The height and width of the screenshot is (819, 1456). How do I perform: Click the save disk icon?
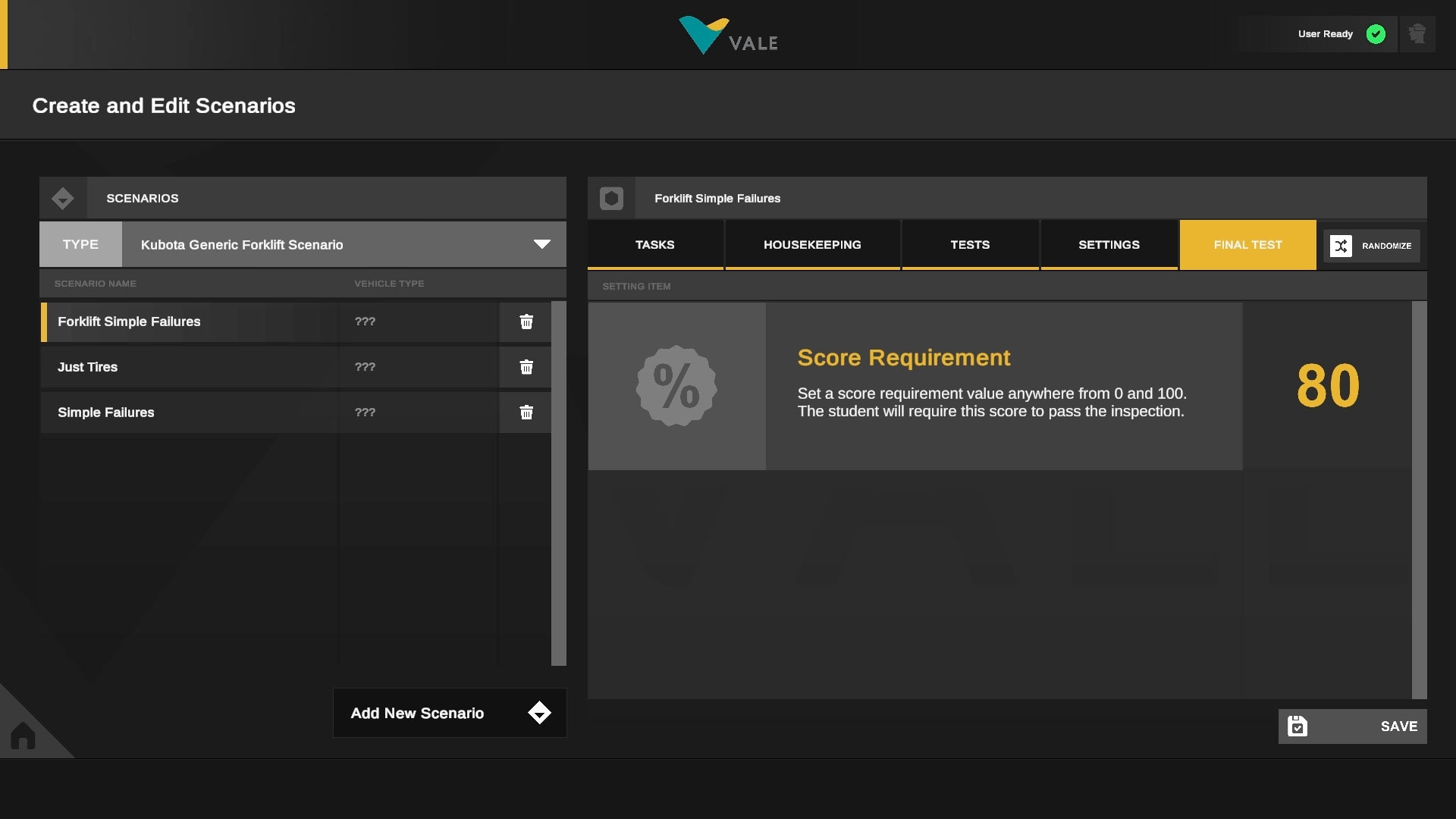click(1298, 726)
